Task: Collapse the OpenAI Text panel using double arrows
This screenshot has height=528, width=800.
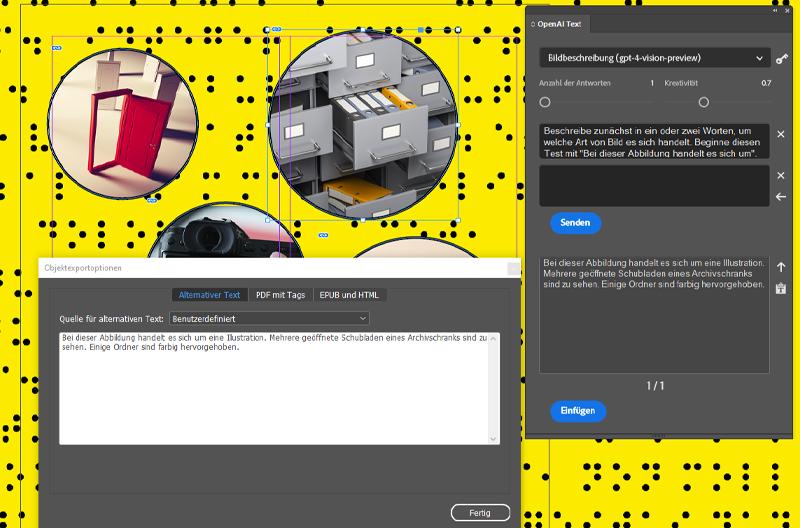Action: click(775, 10)
